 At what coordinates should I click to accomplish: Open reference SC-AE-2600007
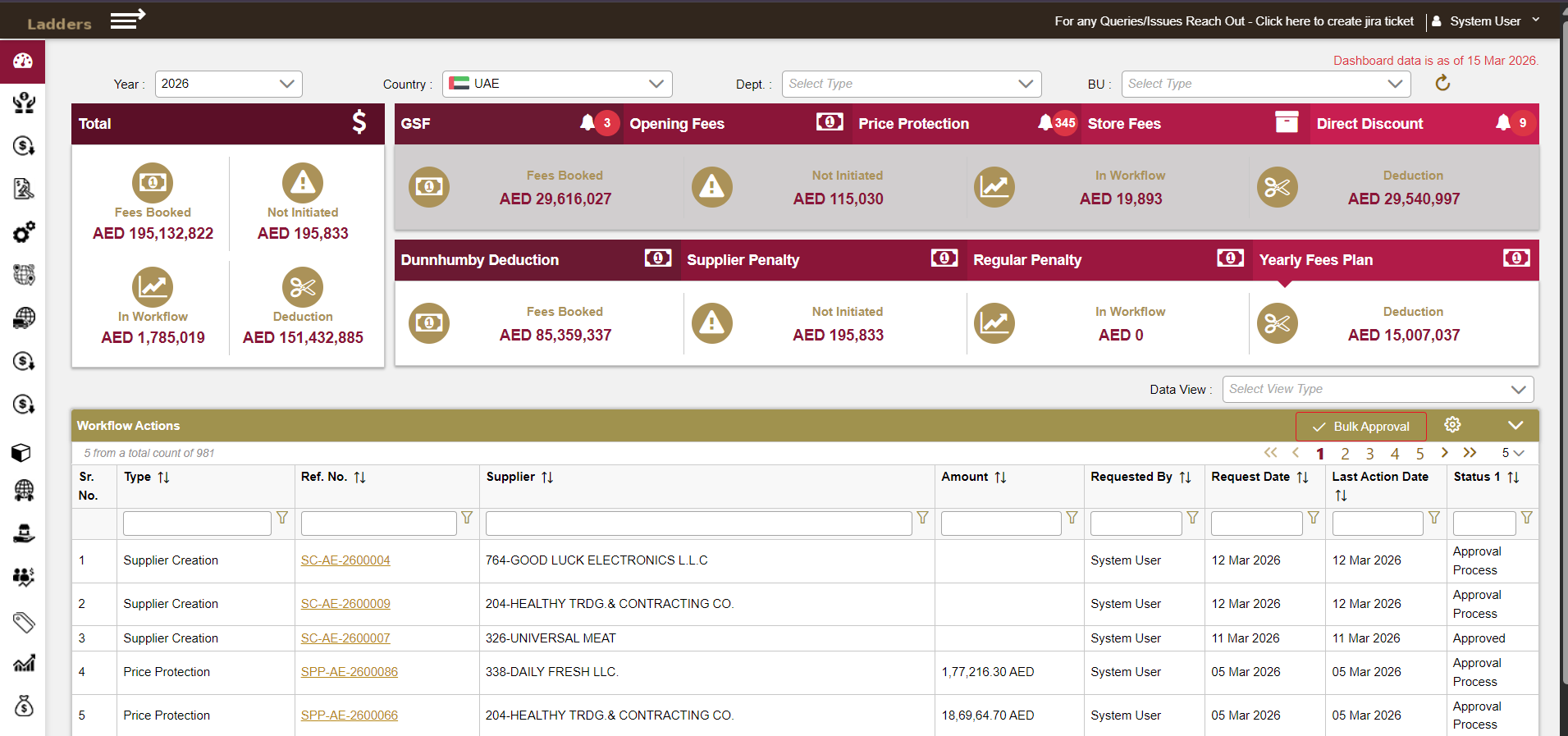click(345, 638)
